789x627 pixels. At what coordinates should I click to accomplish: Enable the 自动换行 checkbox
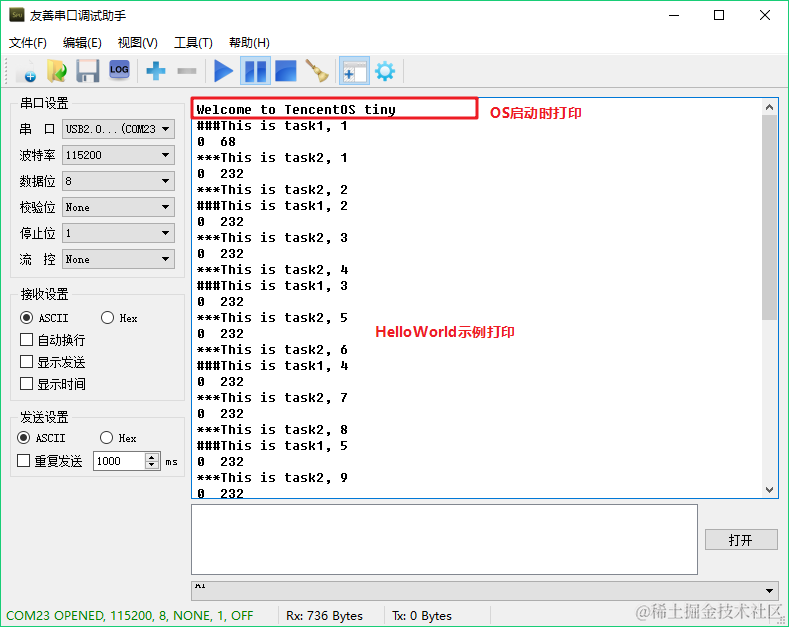point(26,340)
